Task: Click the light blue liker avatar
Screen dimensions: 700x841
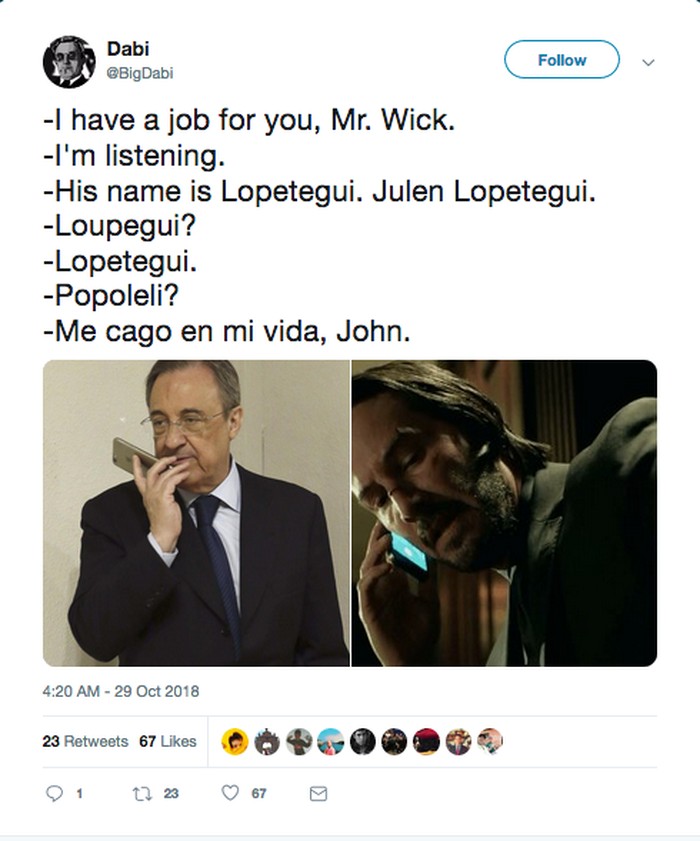Action: [330, 741]
